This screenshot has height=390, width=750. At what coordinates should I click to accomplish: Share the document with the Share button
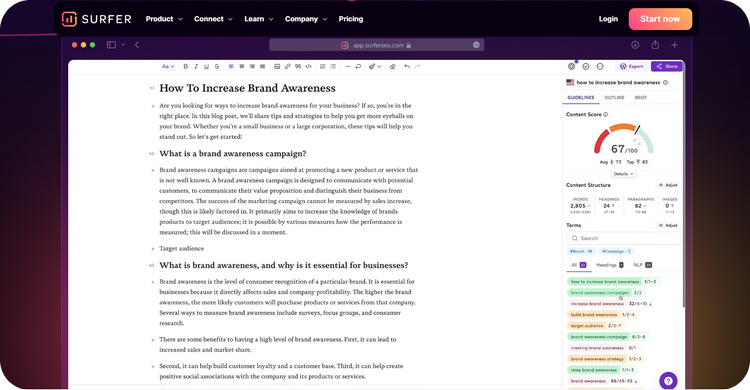coord(667,67)
